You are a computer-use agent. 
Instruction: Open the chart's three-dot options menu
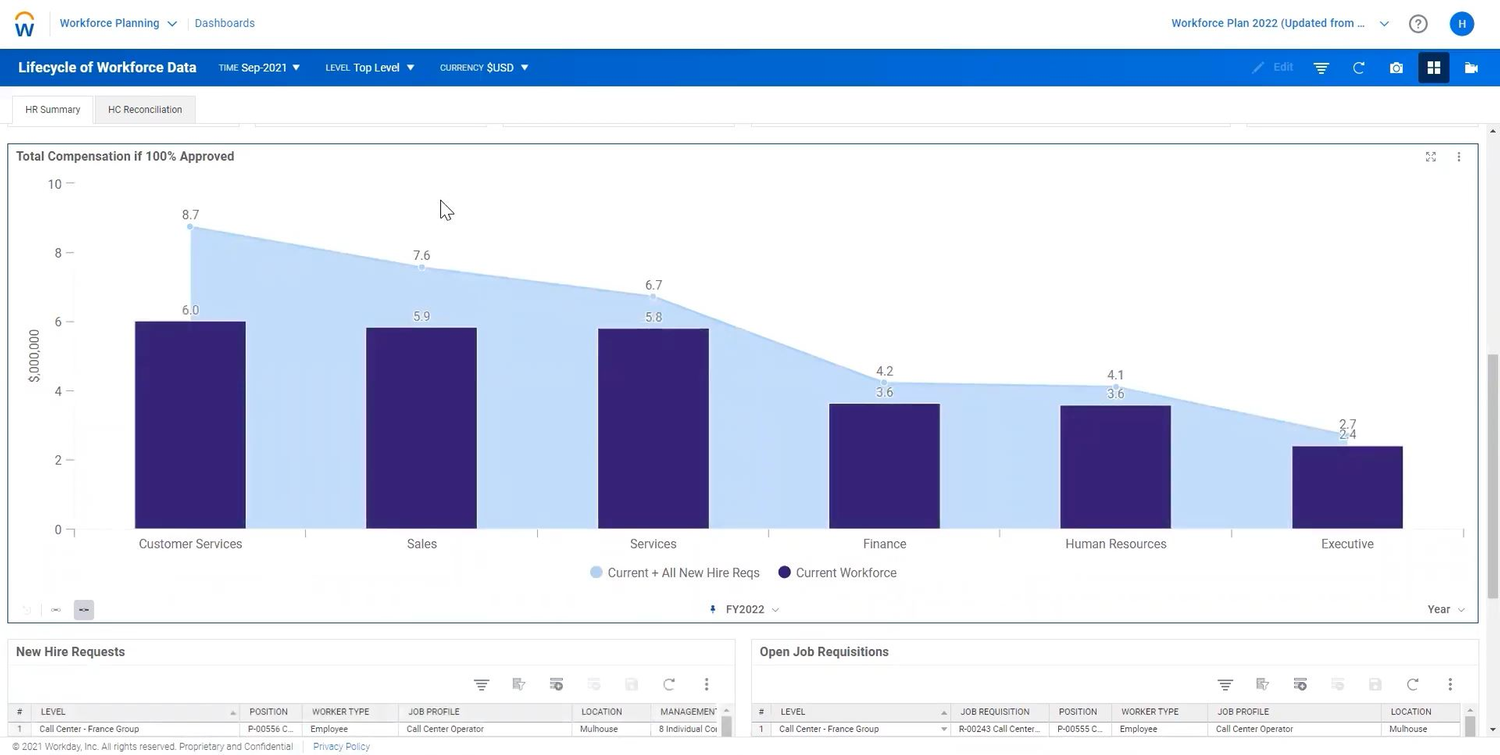[x=1459, y=156]
